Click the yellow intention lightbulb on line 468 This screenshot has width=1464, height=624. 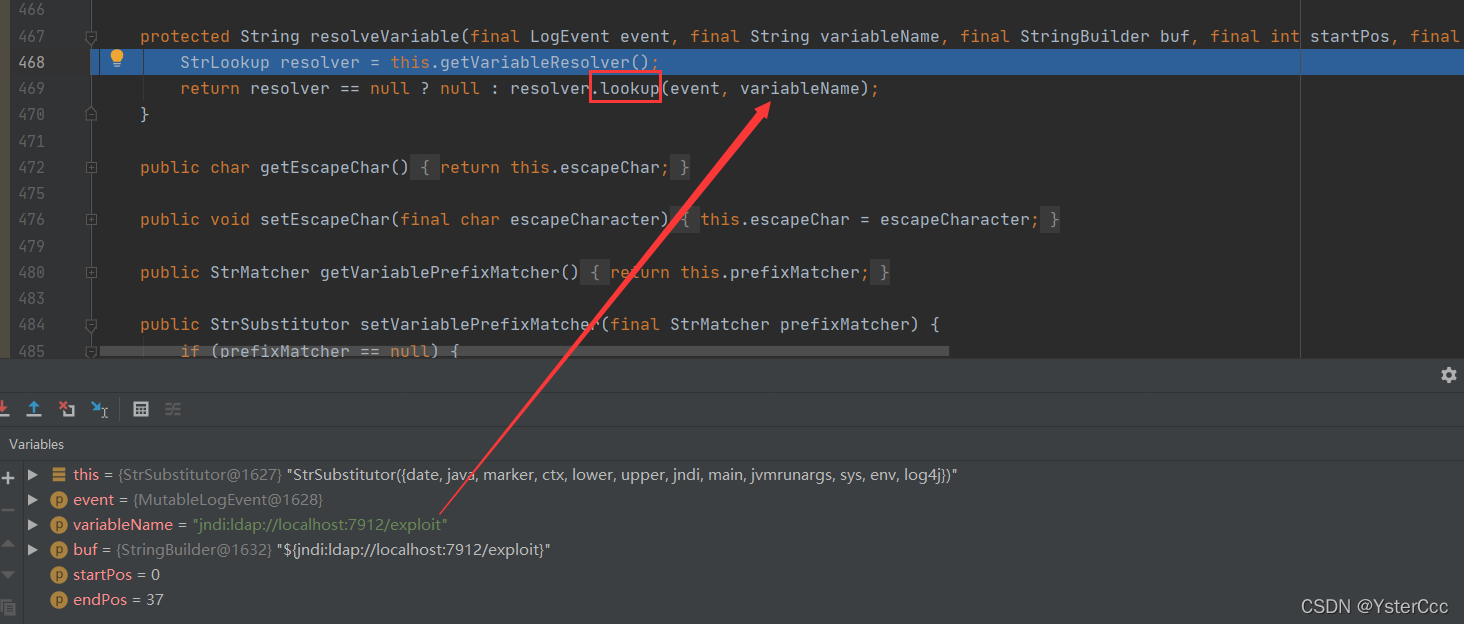coord(117,58)
